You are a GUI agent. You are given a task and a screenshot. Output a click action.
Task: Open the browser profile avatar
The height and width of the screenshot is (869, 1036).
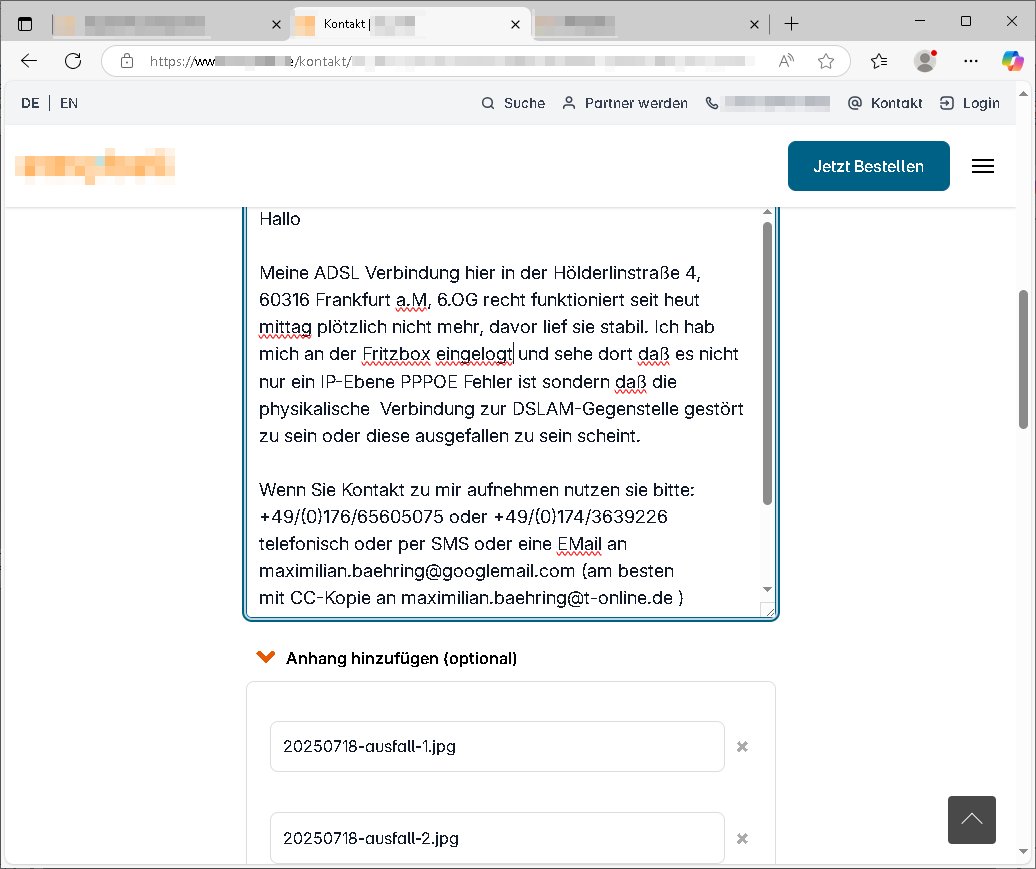(925, 61)
